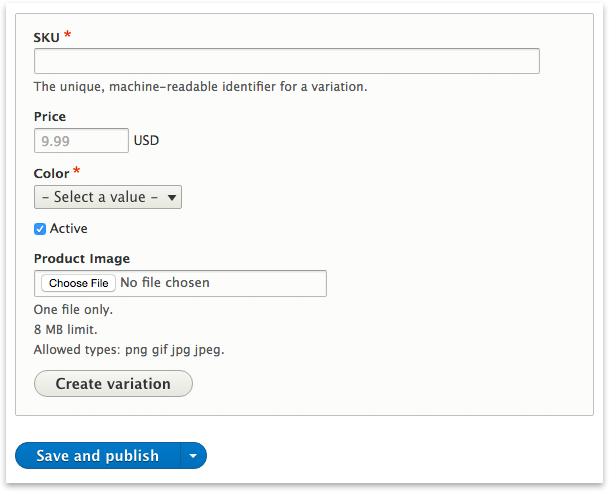The height and width of the screenshot is (492, 609).
Task: Open the Color 'Select a value' dropdown
Action: 108,197
